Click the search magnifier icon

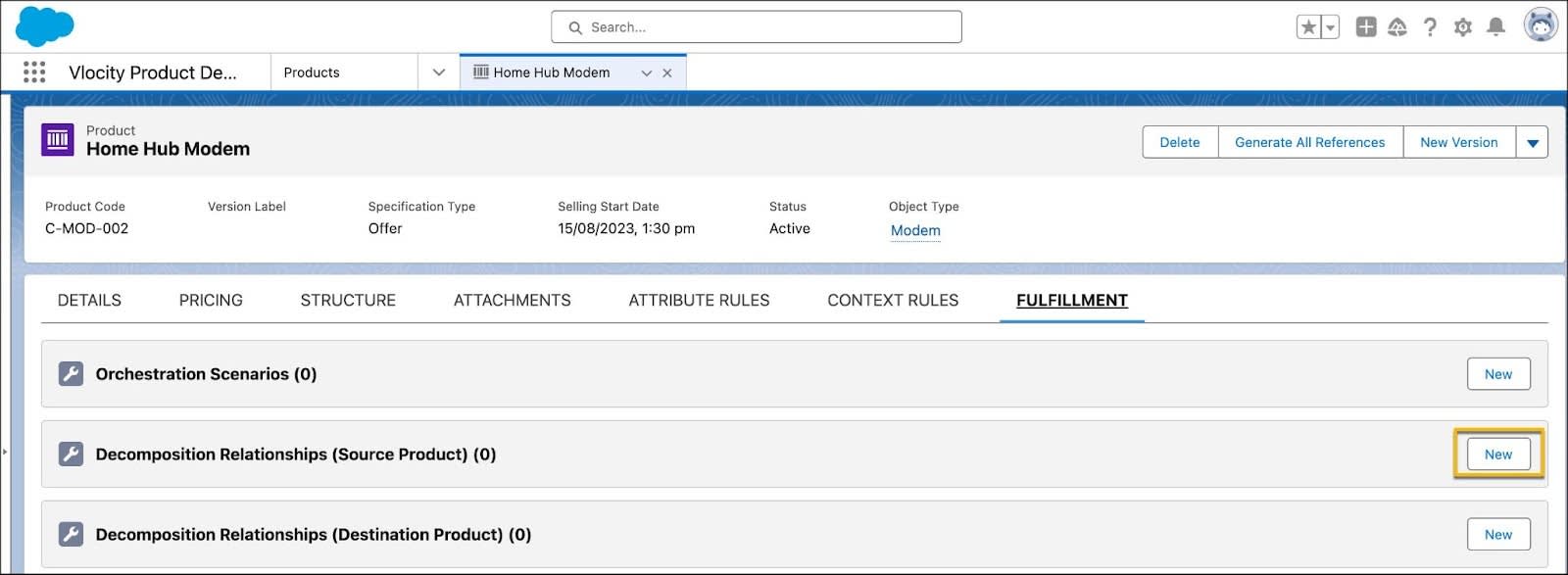(575, 27)
